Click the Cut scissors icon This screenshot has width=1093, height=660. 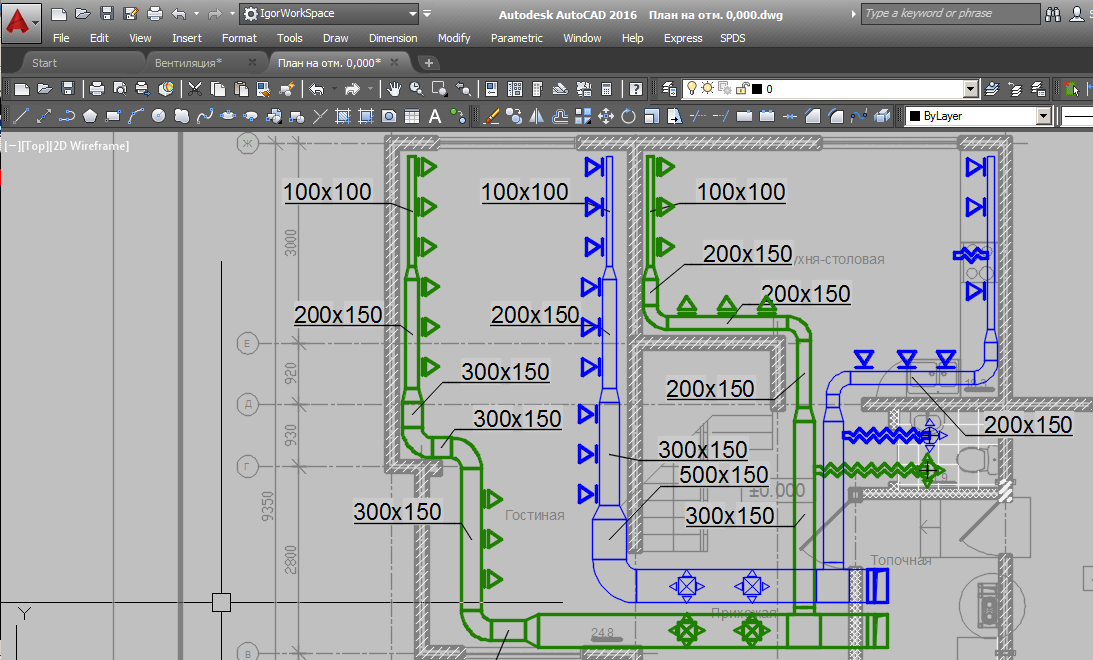195,89
